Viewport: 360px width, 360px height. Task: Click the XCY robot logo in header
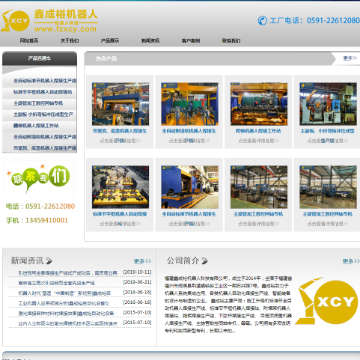(15, 21)
